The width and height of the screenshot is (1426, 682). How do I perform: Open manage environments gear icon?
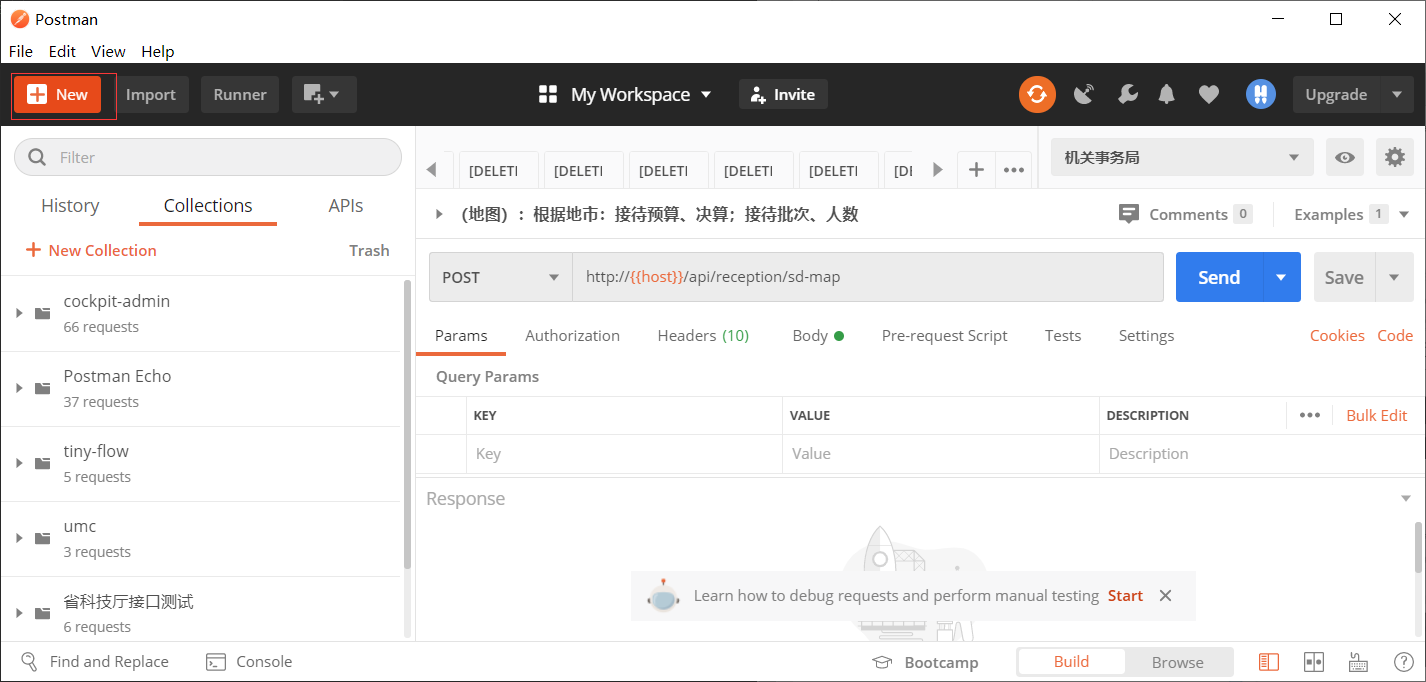click(1395, 157)
